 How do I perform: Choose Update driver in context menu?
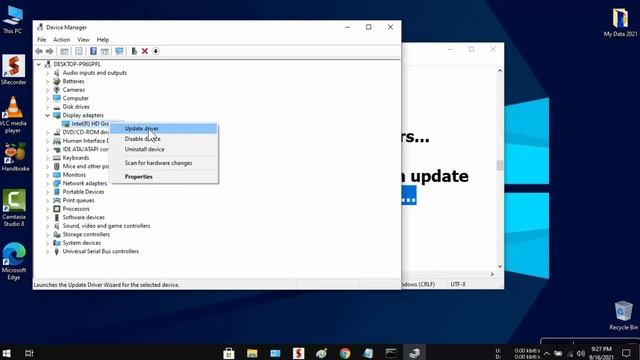pyautogui.click(x=164, y=129)
